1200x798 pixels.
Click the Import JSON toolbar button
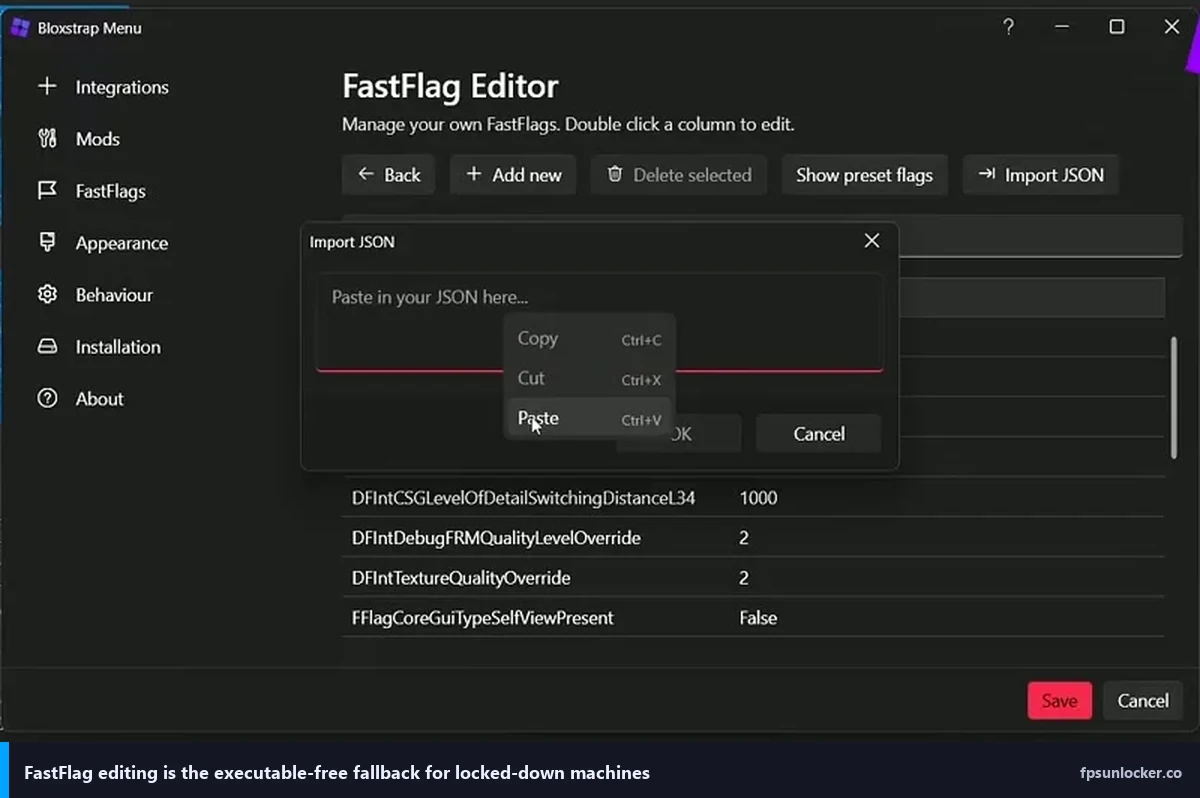pos(1040,175)
